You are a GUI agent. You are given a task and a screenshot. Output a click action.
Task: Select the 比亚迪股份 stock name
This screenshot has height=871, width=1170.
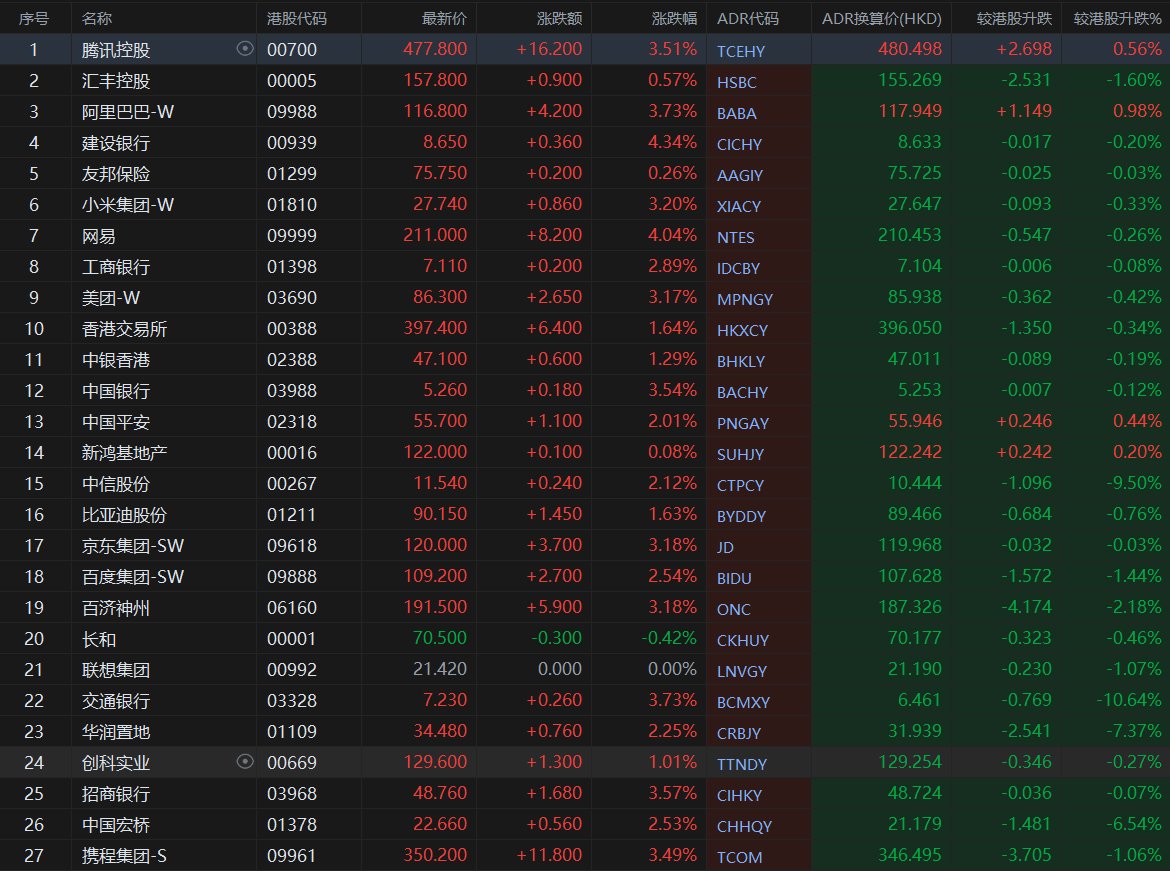click(124, 514)
